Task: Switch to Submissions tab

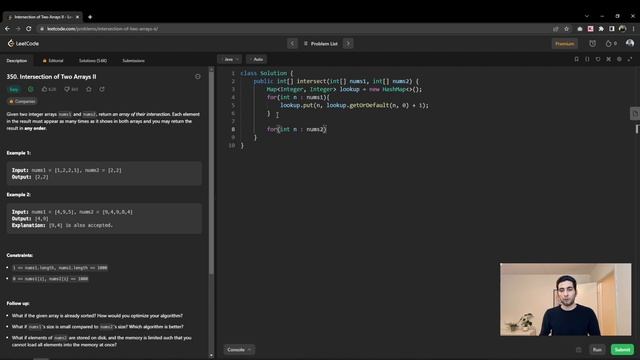Action: pos(133,60)
